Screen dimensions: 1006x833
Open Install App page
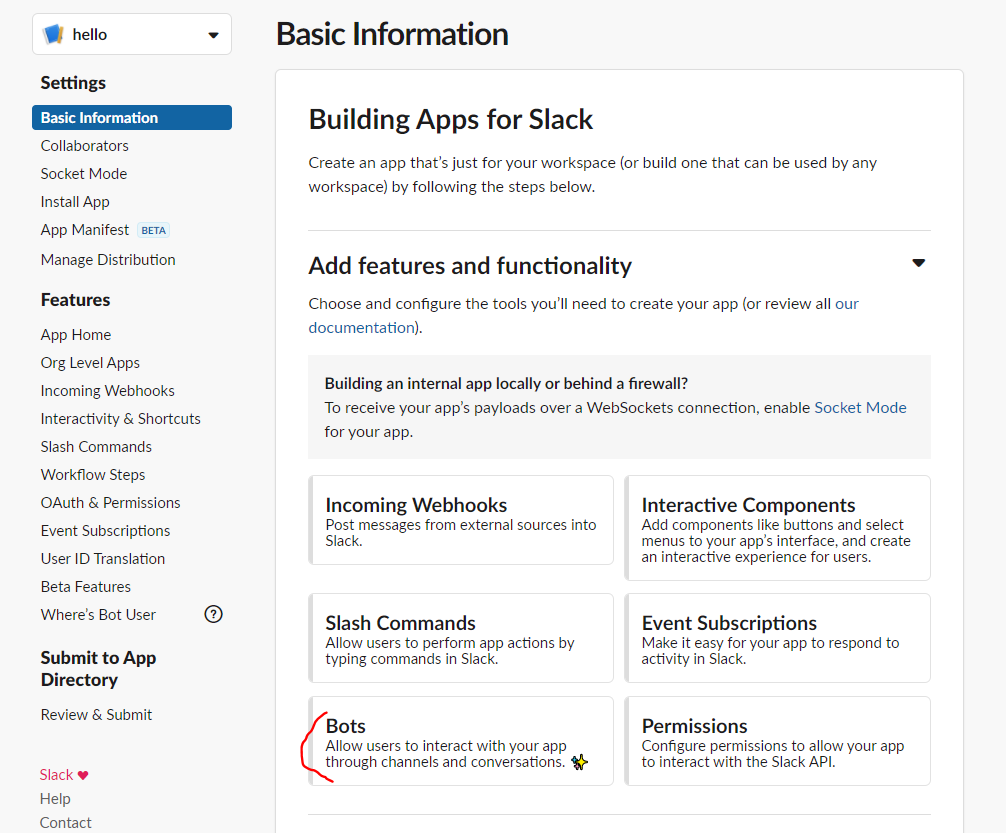click(x=75, y=202)
